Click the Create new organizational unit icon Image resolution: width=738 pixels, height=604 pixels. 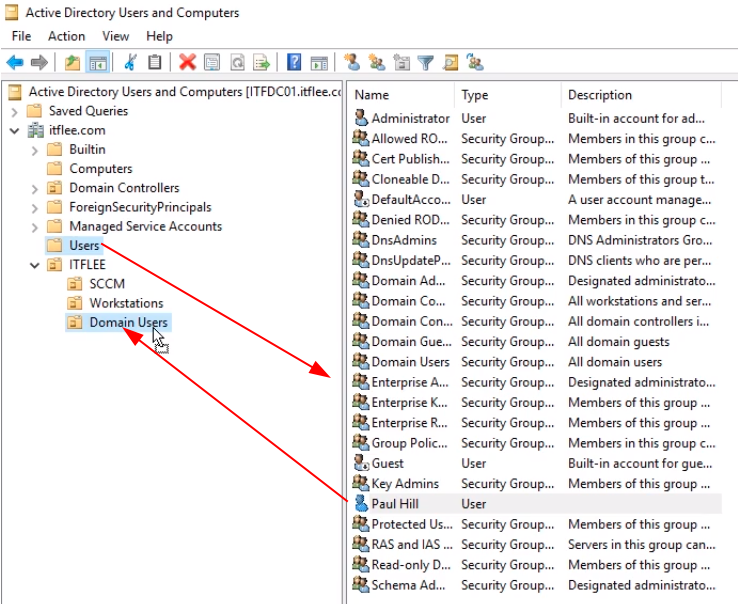[x=401, y=62]
